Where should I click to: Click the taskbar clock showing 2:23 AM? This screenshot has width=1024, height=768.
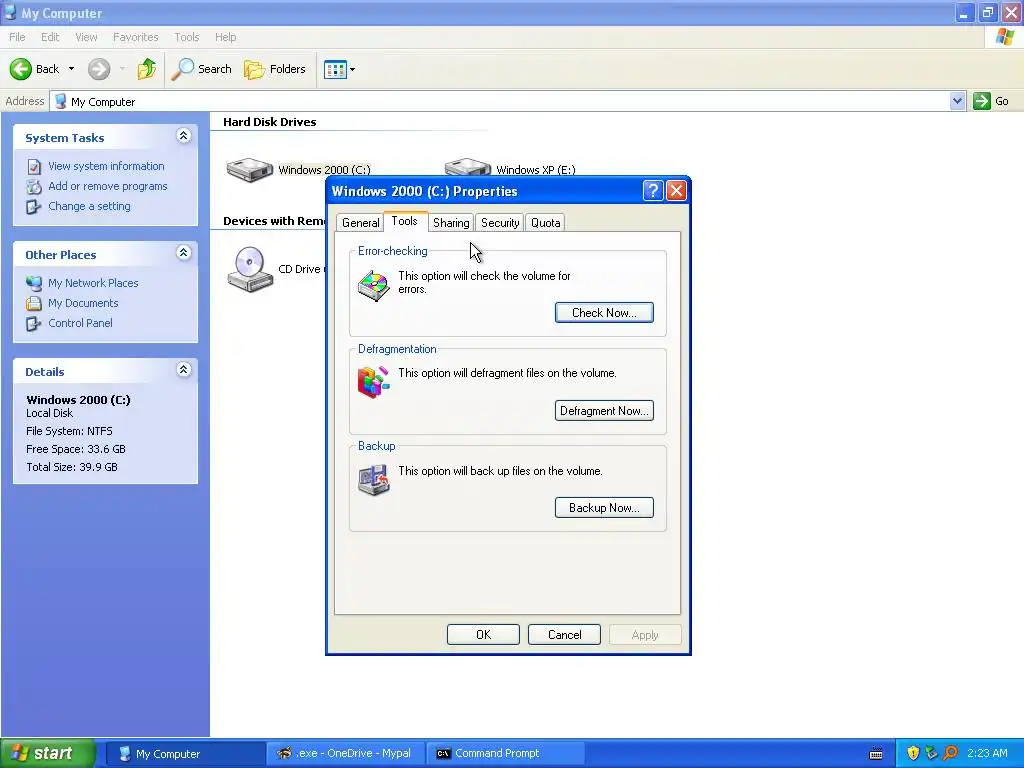pyautogui.click(x=987, y=753)
